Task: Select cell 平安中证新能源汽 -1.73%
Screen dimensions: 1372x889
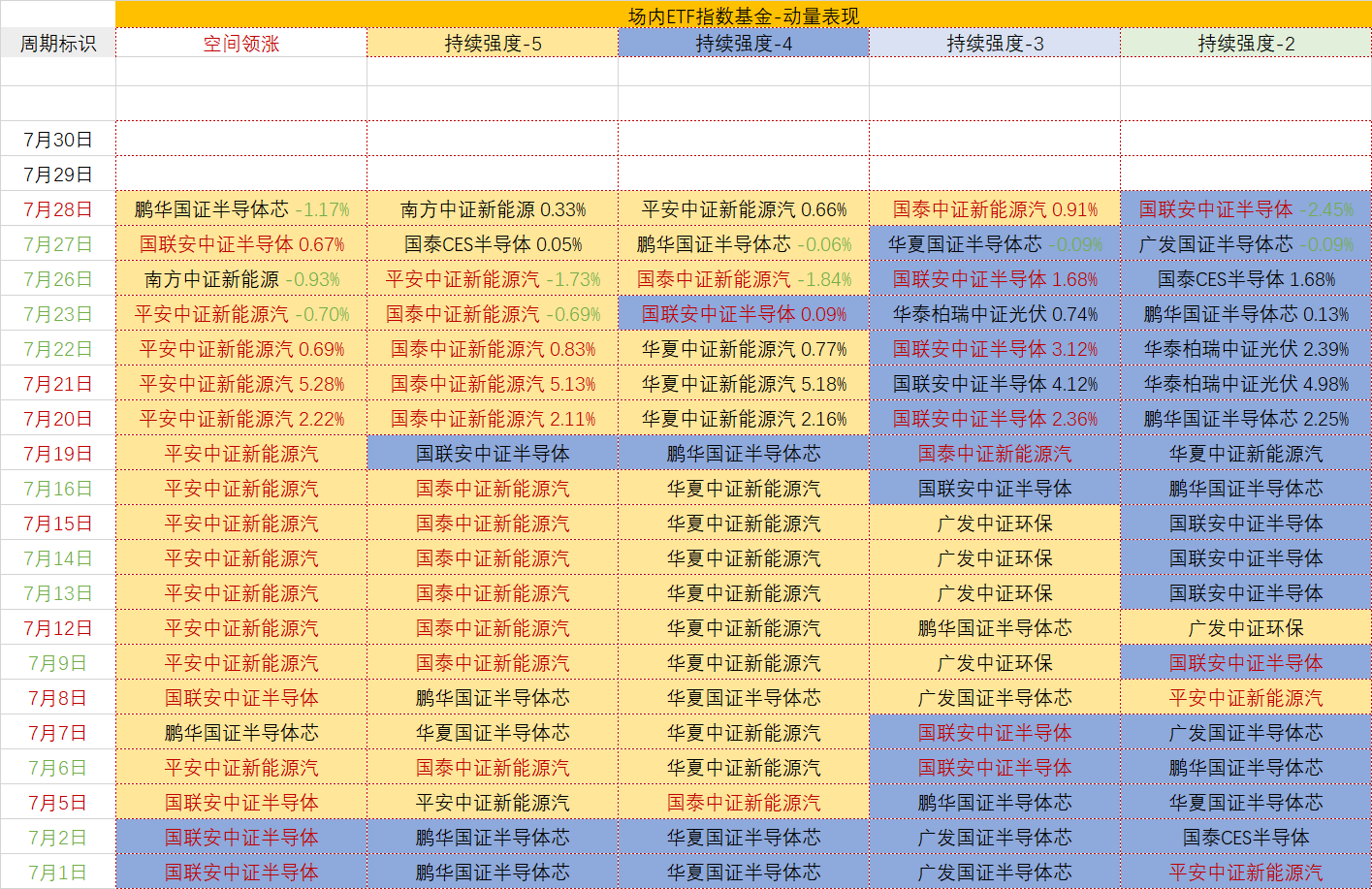Action: click(493, 279)
